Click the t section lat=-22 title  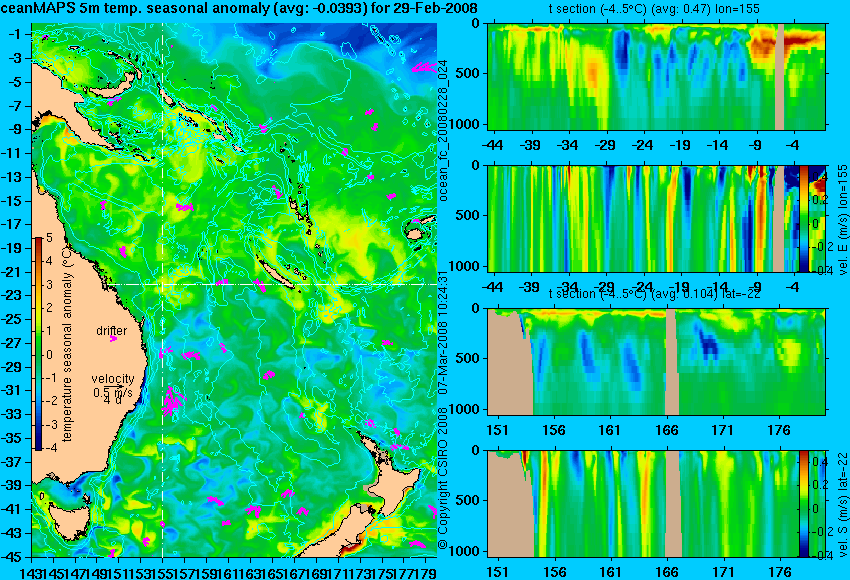[x=654, y=294]
